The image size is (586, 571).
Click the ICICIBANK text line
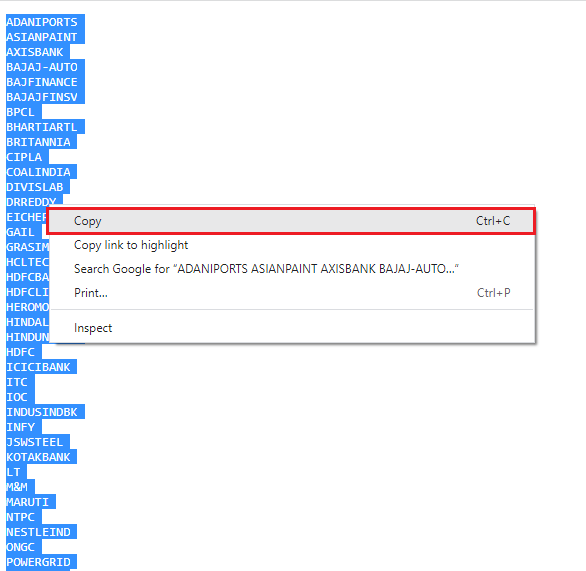click(38, 367)
